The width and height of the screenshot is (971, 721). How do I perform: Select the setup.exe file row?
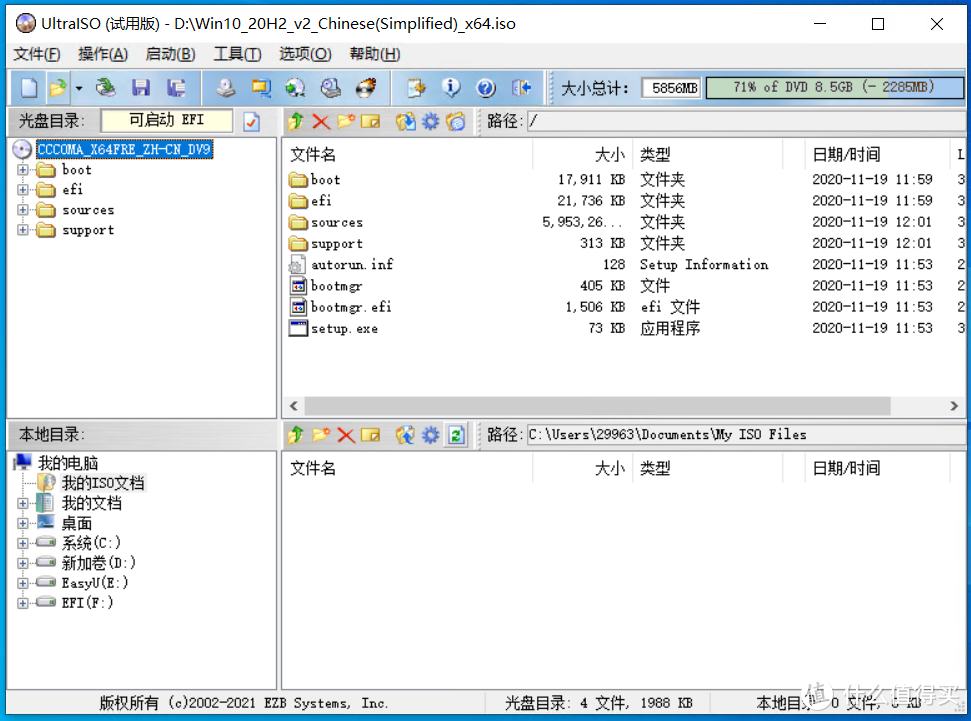point(624,328)
